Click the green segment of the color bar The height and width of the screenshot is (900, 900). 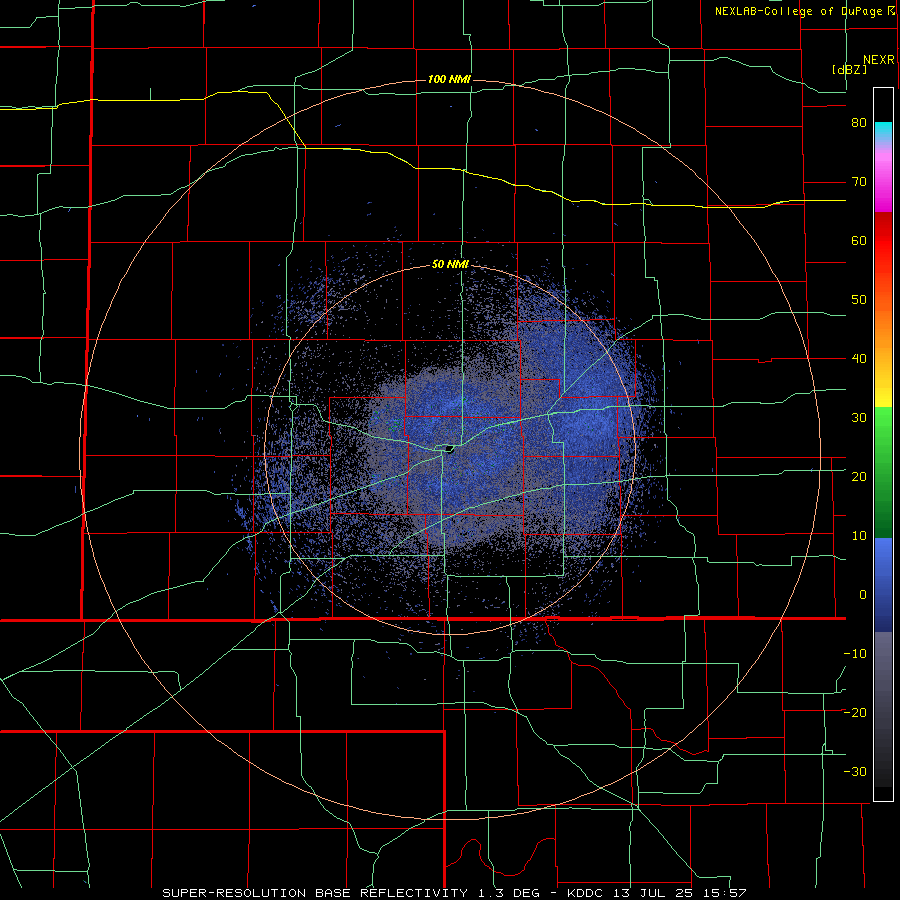click(x=883, y=472)
